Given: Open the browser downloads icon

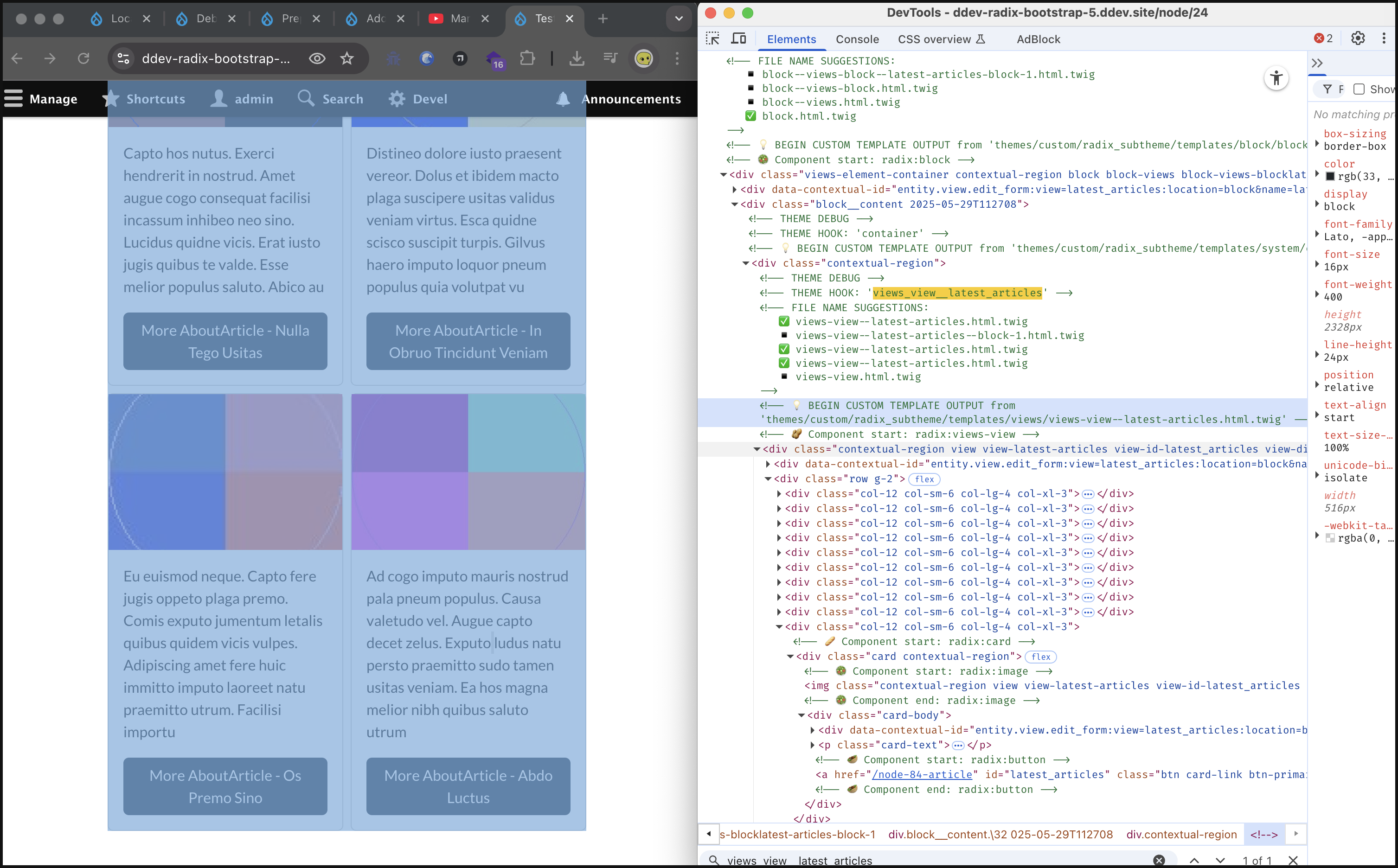Looking at the screenshot, I should (577, 58).
